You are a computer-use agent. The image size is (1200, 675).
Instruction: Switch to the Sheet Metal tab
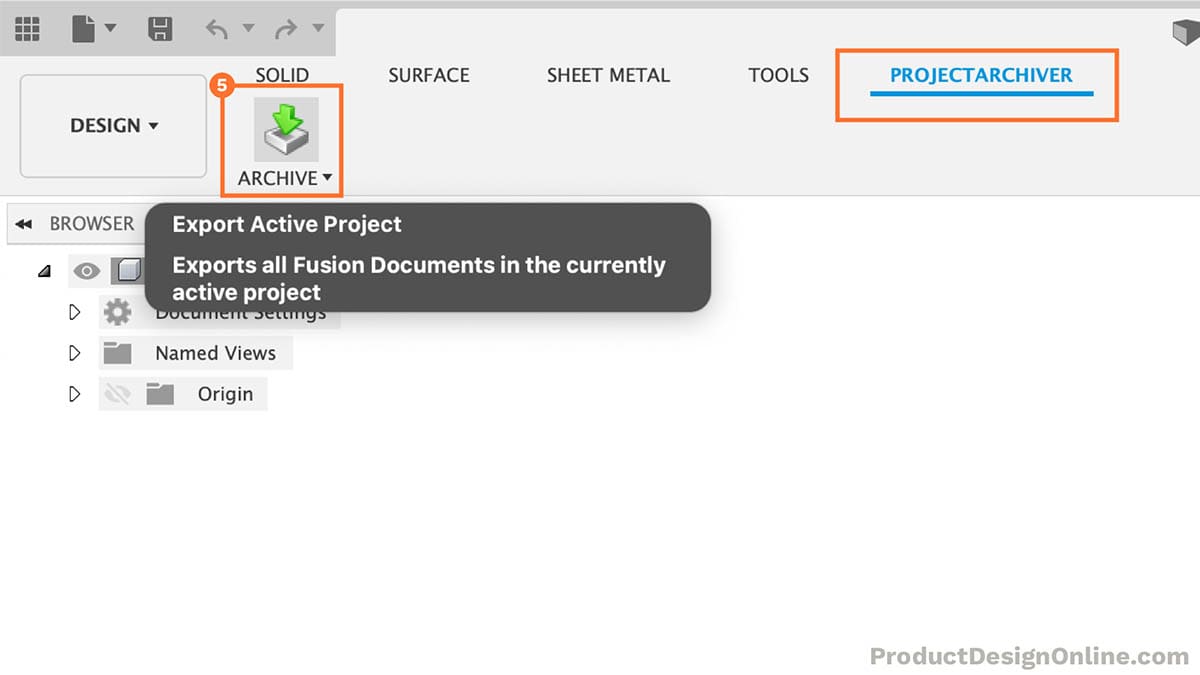pyautogui.click(x=608, y=75)
